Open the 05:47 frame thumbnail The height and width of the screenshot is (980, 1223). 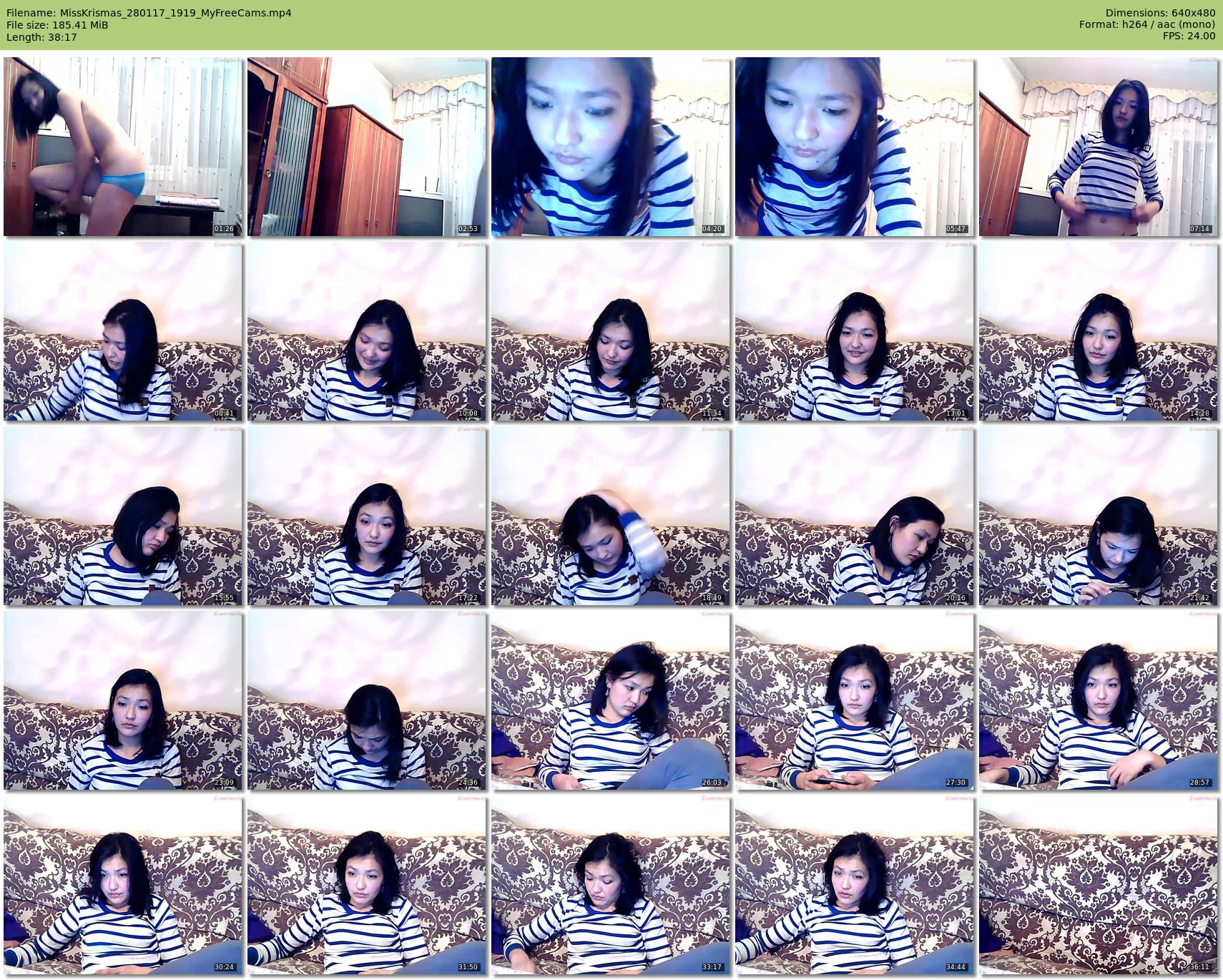[855, 147]
